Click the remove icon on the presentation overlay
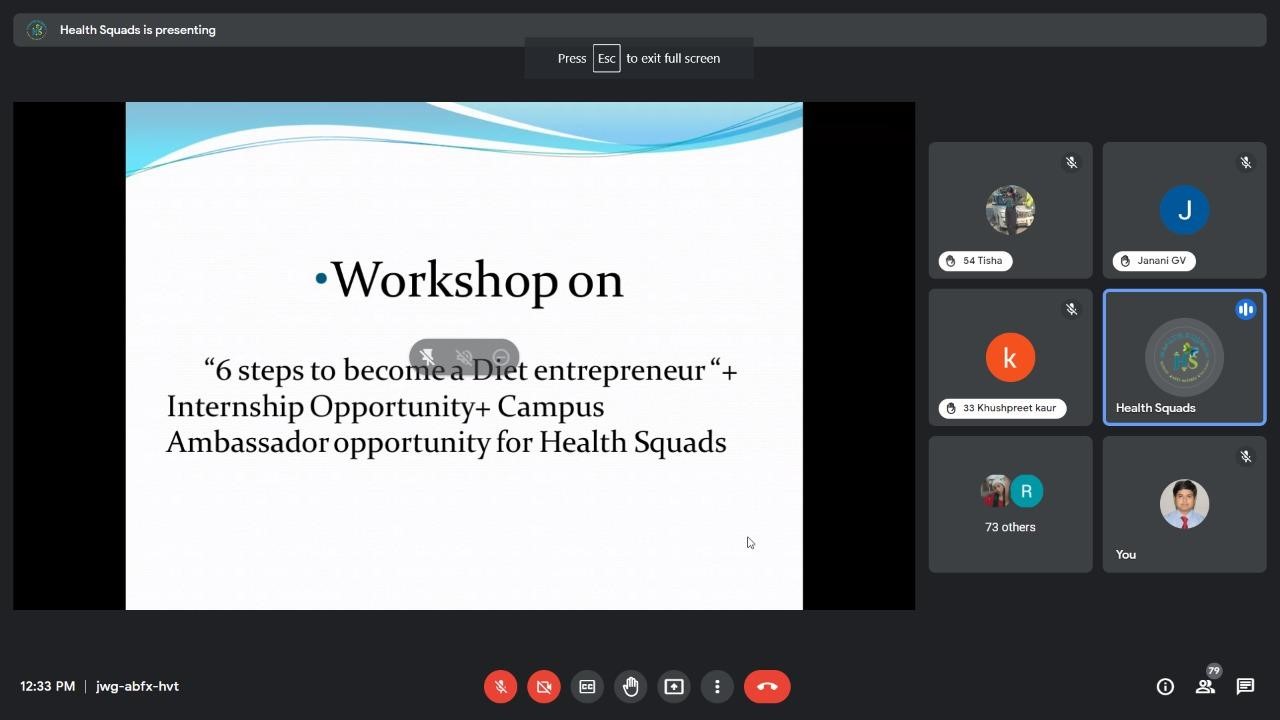The height and width of the screenshot is (720, 1280). click(x=501, y=357)
